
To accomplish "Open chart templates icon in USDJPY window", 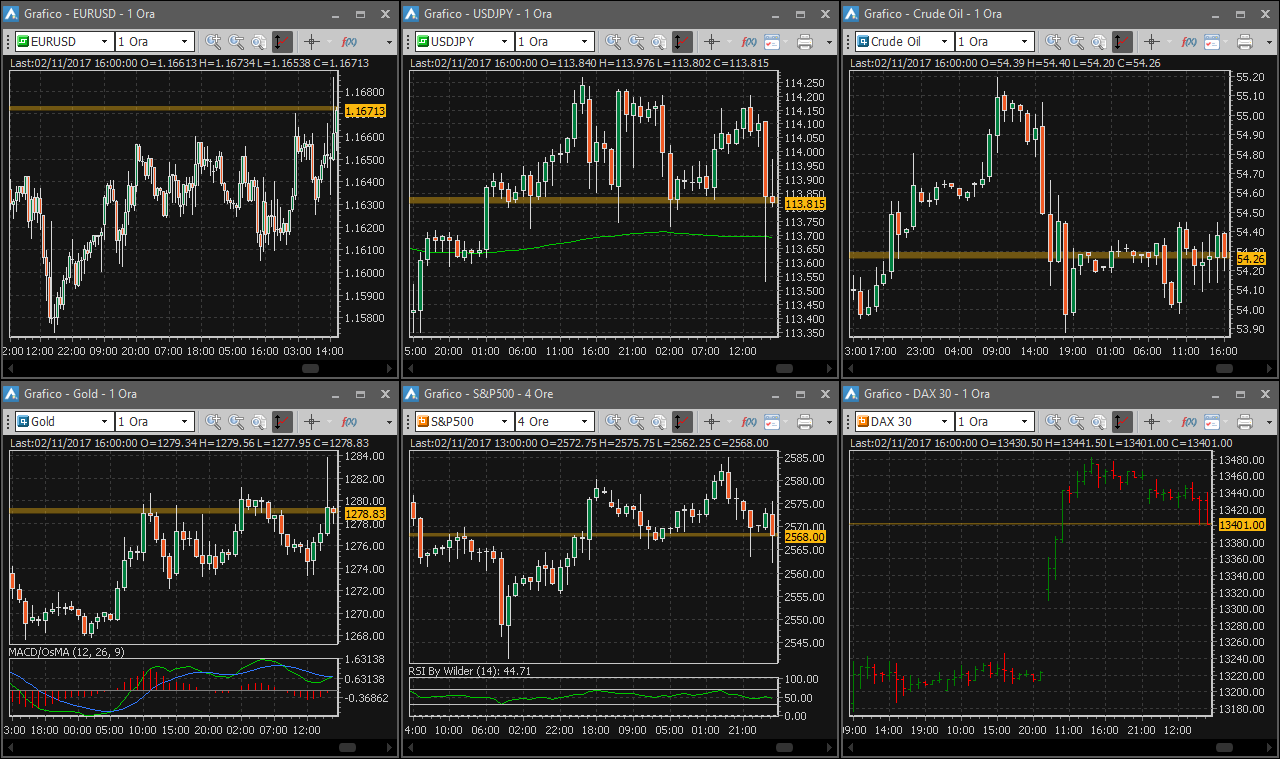I will click(x=772, y=42).
